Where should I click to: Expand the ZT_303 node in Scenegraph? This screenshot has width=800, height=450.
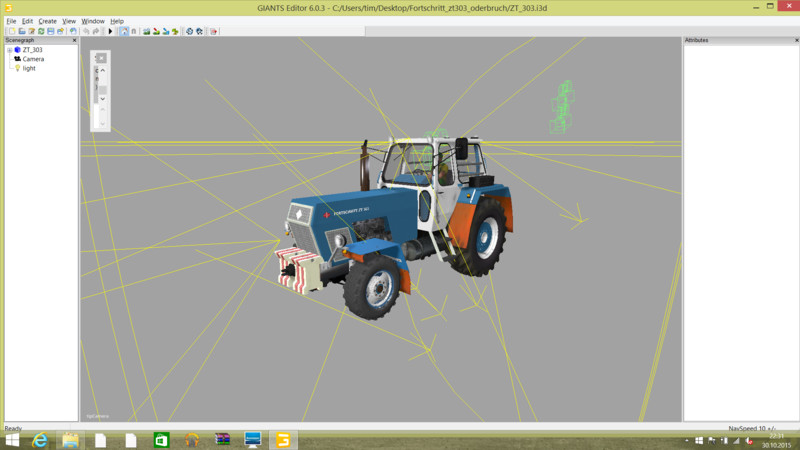point(9,50)
